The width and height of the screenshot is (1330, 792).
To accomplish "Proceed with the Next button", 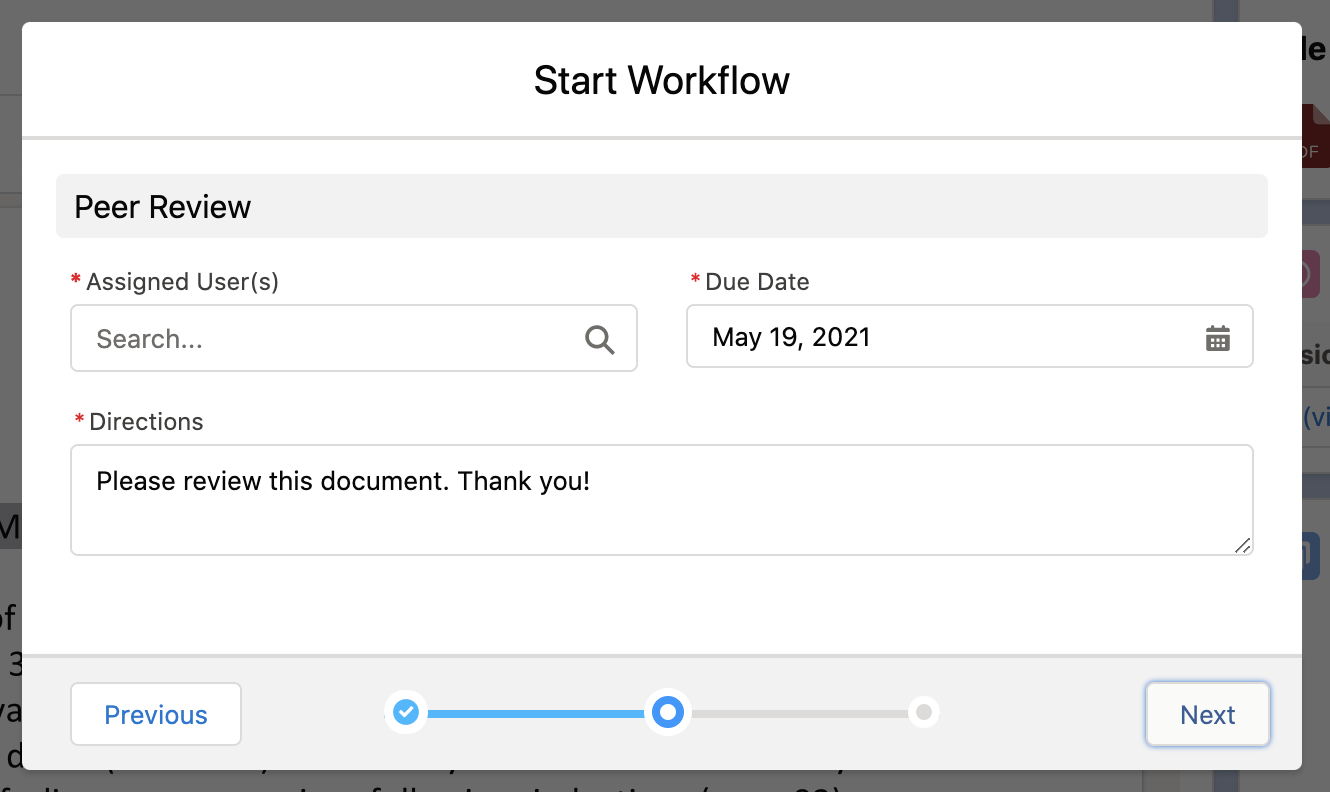I will (1207, 715).
